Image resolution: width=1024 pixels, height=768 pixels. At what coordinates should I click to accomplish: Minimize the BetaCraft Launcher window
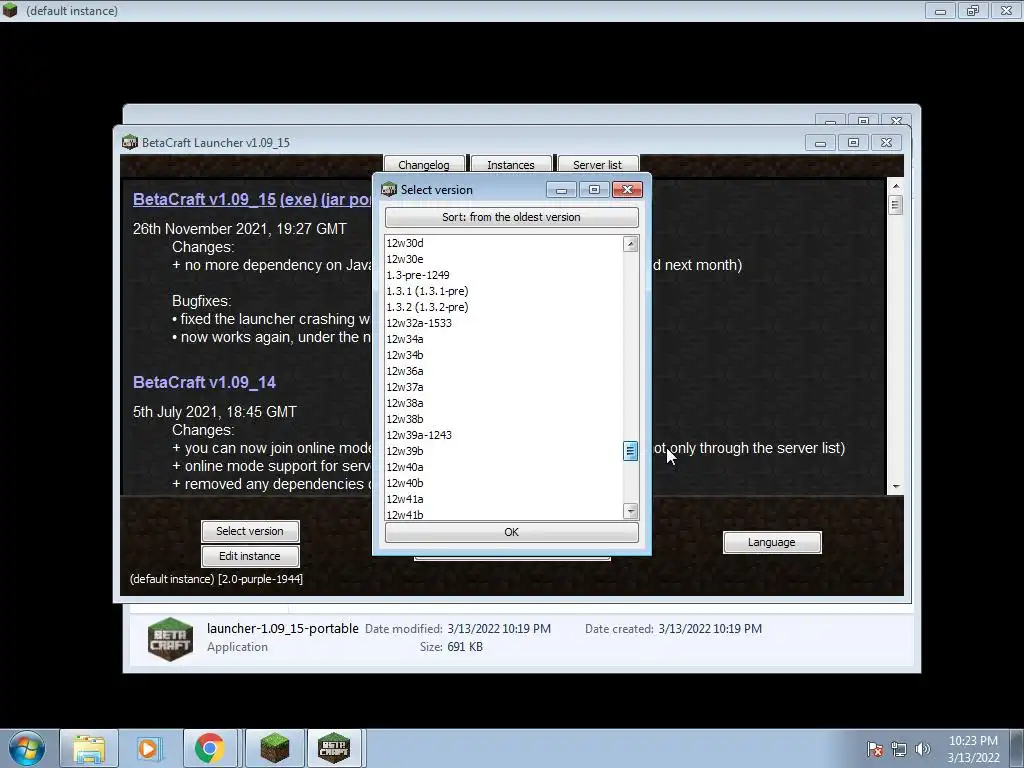(x=820, y=142)
